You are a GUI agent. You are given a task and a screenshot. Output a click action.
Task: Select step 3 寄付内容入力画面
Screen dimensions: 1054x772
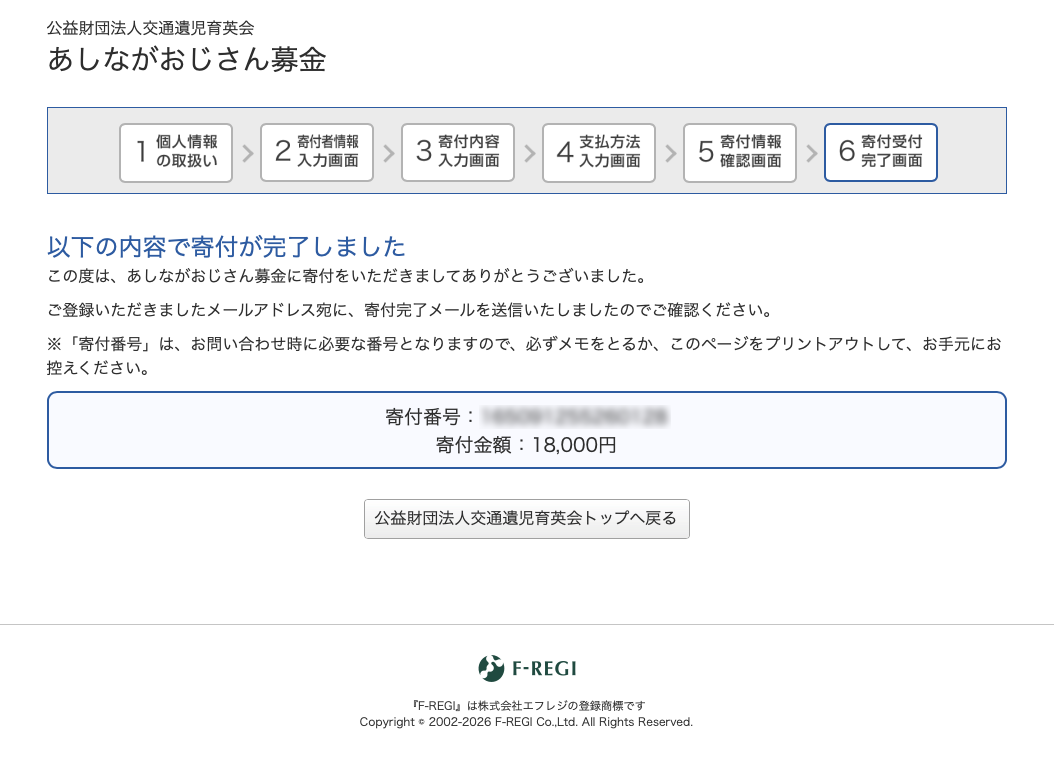tap(458, 153)
